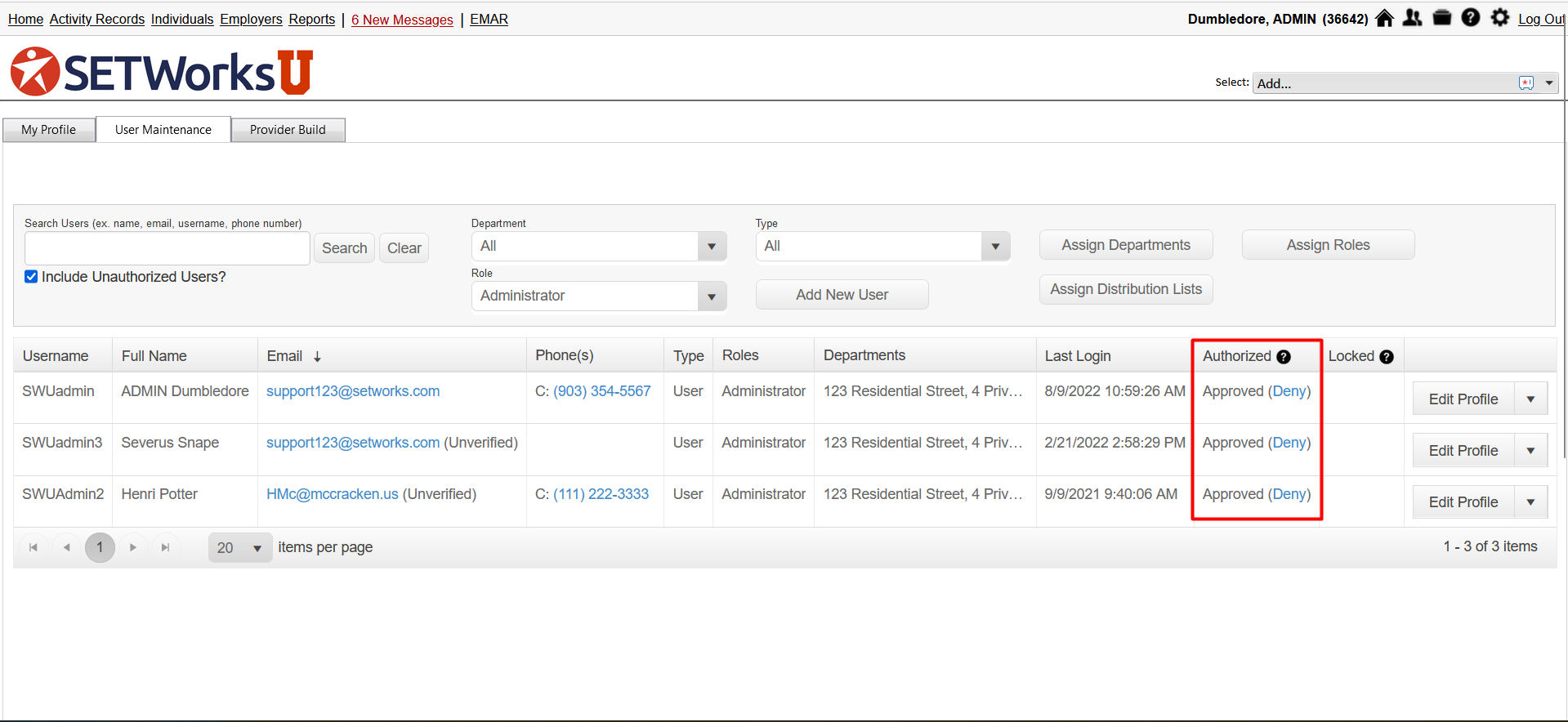Click the home house icon in header
The height and width of the screenshot is (722, 1568).
click(1384, 18)
